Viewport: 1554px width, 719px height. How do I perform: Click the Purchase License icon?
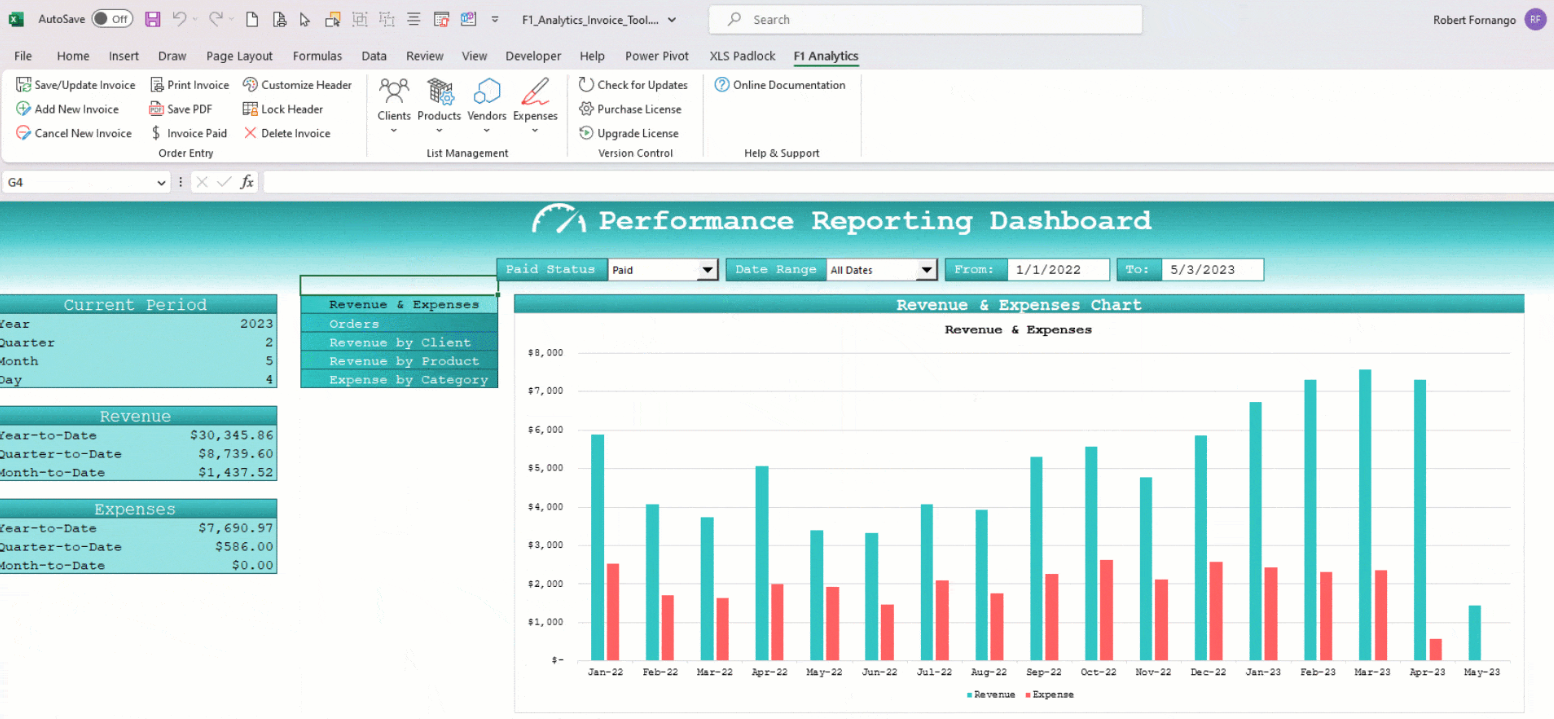pos(632,109)
